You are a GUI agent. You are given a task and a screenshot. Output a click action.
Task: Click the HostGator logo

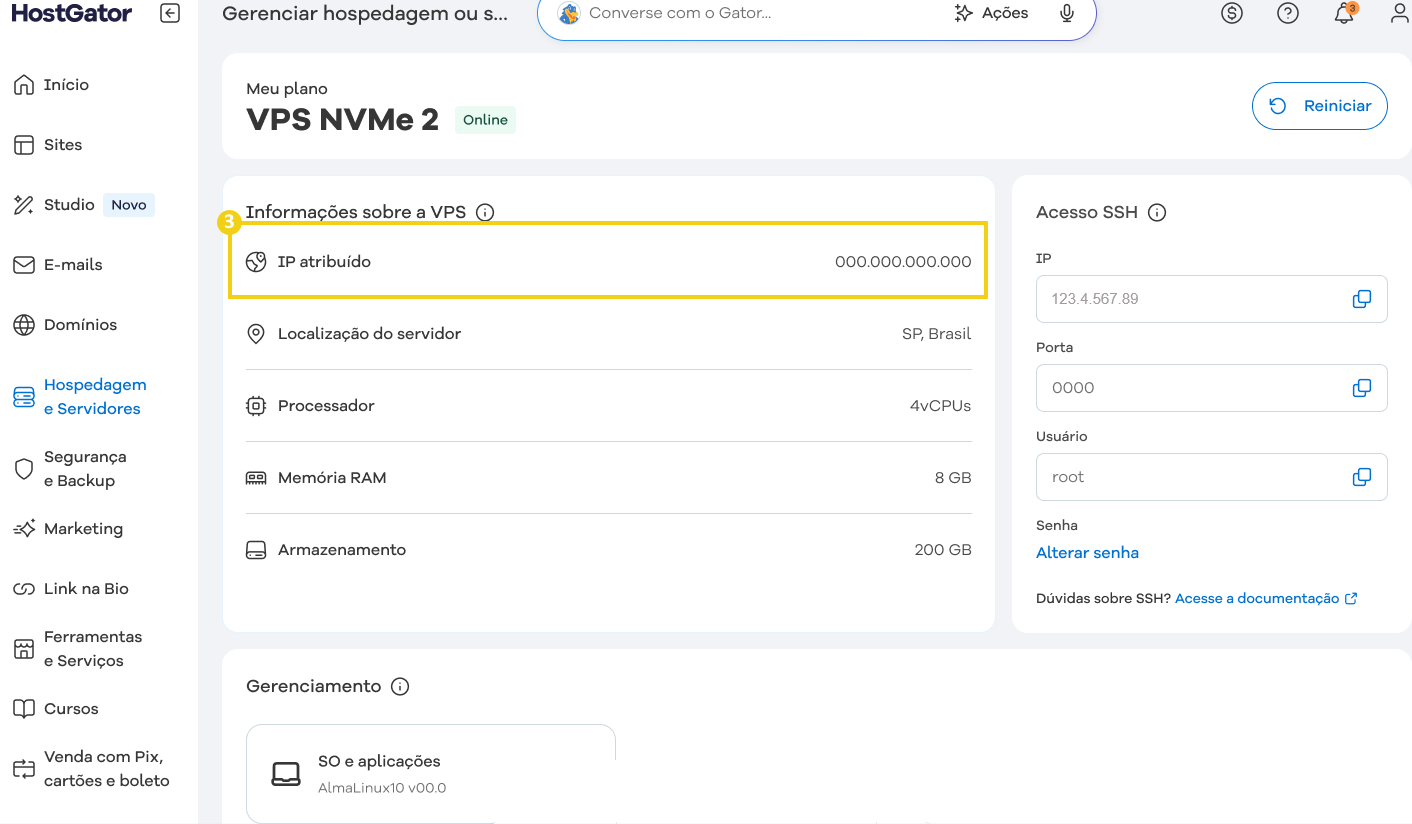[x=70, y=13]
